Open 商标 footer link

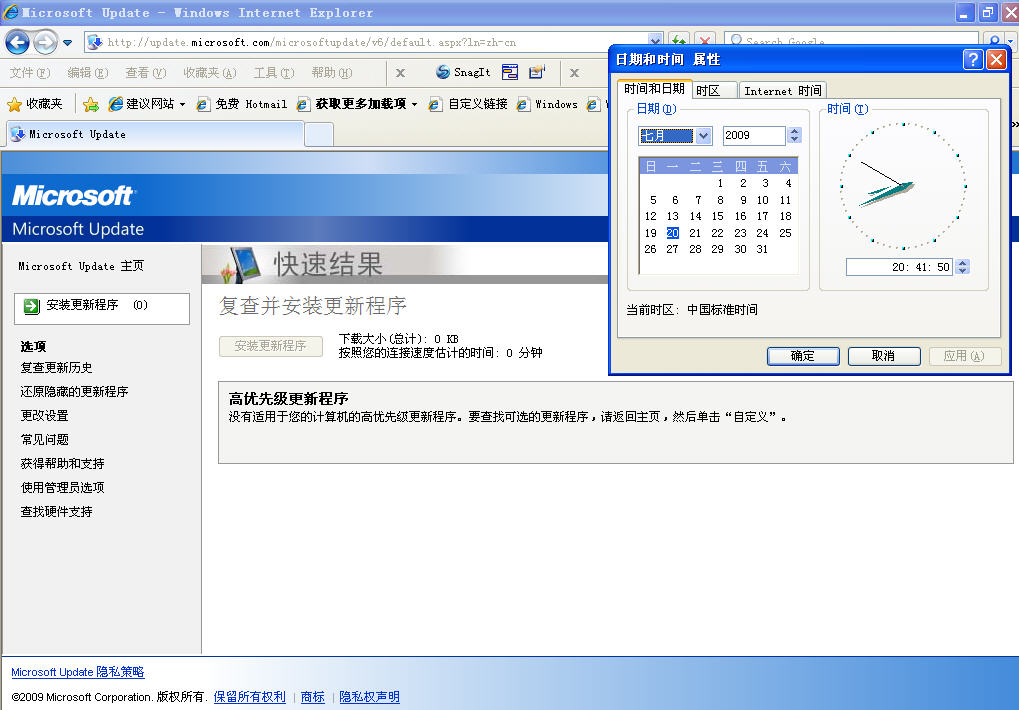tap(313, 697)
